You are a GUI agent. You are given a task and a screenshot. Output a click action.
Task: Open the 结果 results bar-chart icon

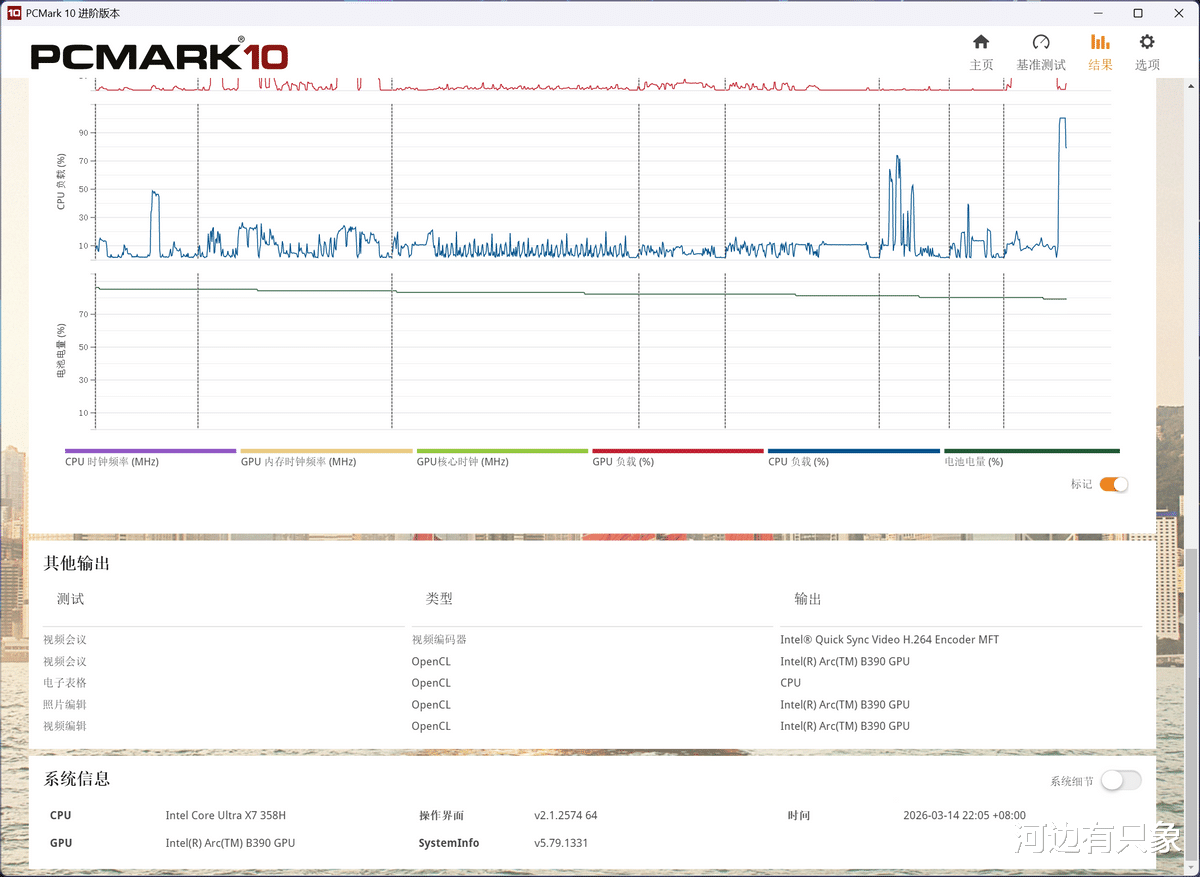point(1100,42)
